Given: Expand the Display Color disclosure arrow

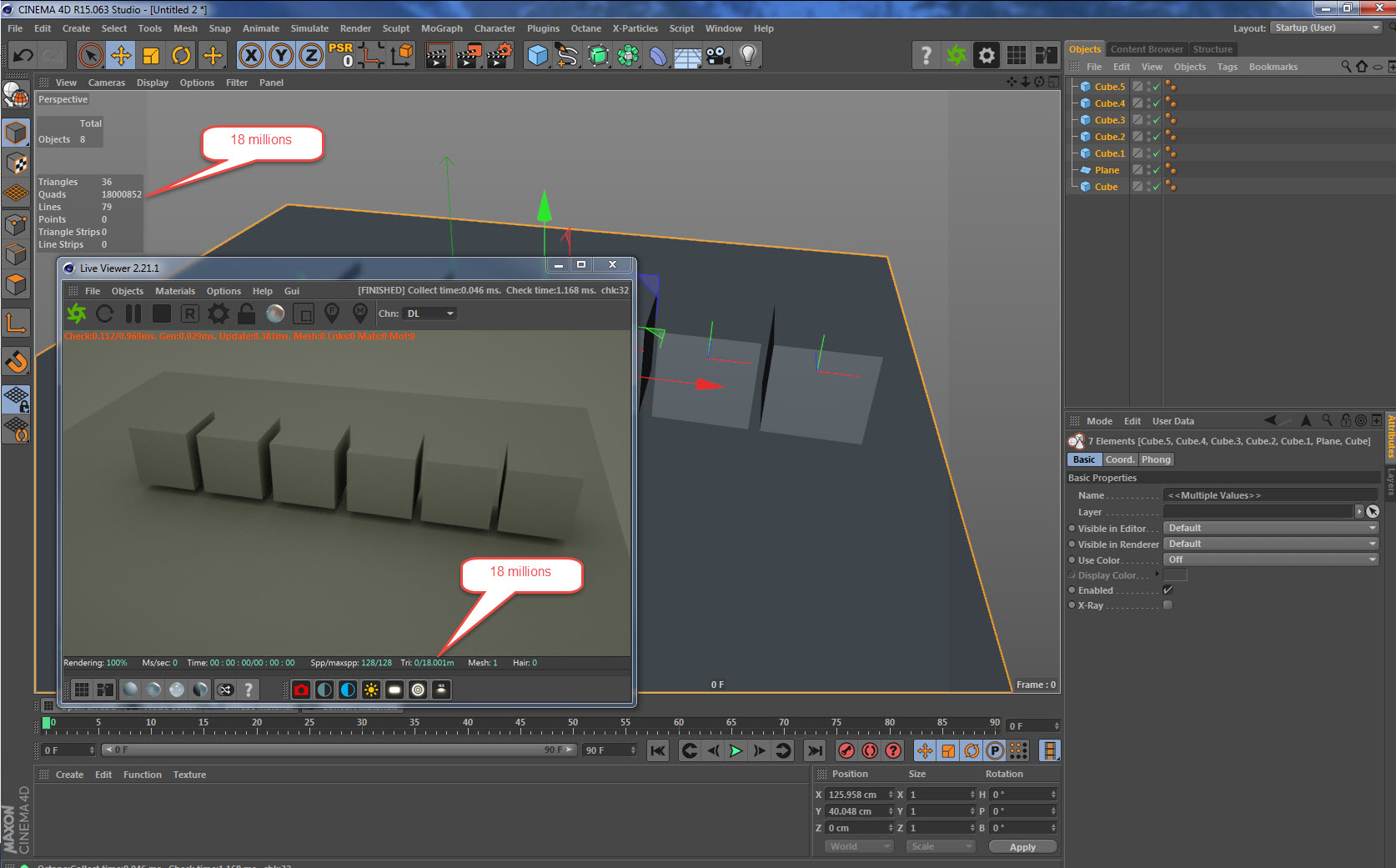Looking at the screenshot, I should click(x=1157, y=574).
